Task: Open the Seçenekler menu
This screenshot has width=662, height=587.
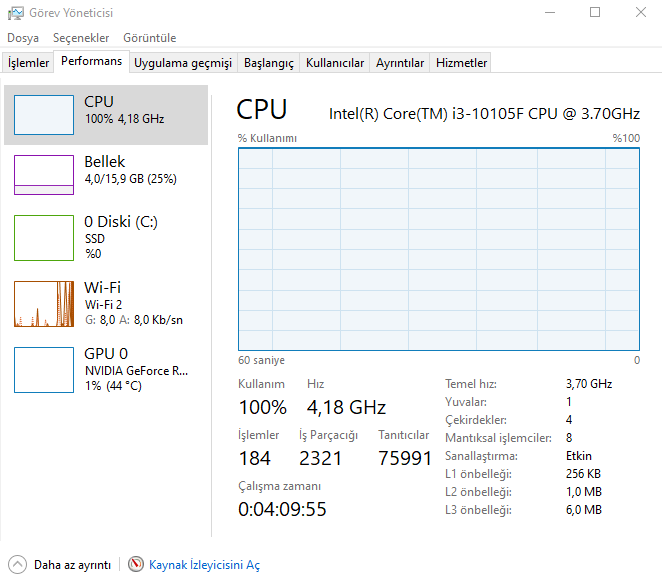Action: coord(81,38)
